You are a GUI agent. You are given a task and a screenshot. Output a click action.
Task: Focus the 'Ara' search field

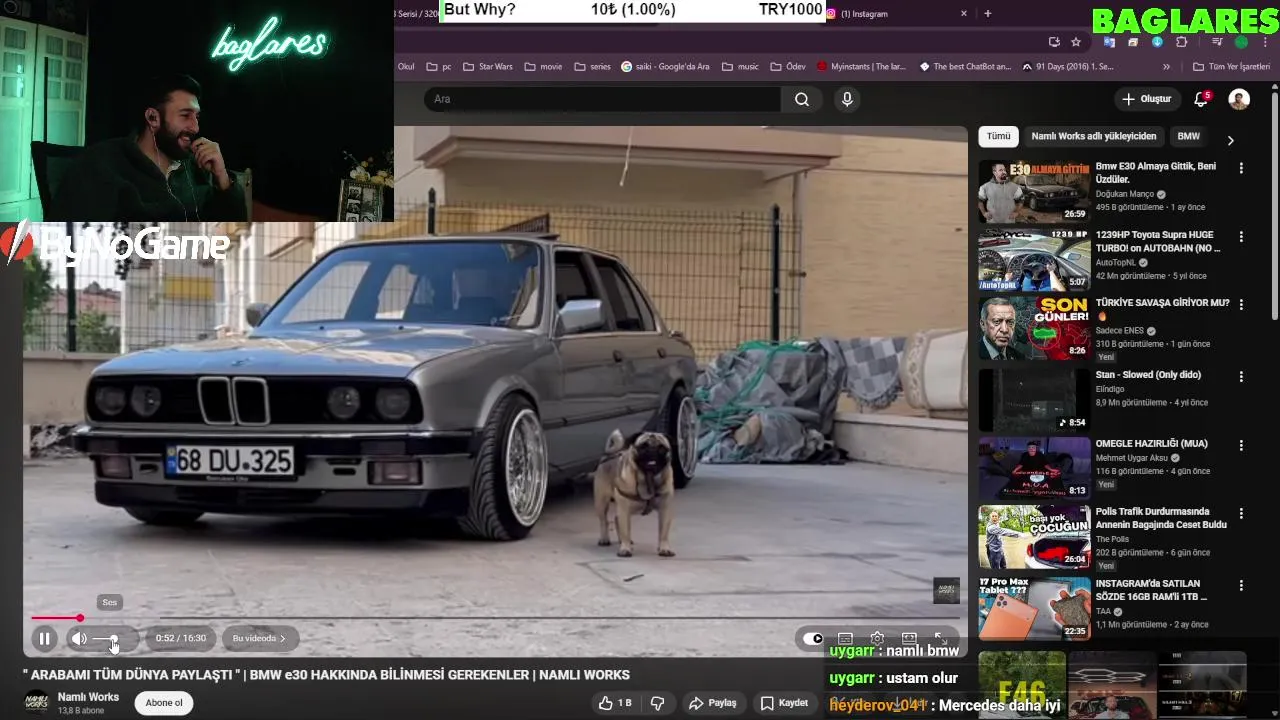tap(603, 99)
